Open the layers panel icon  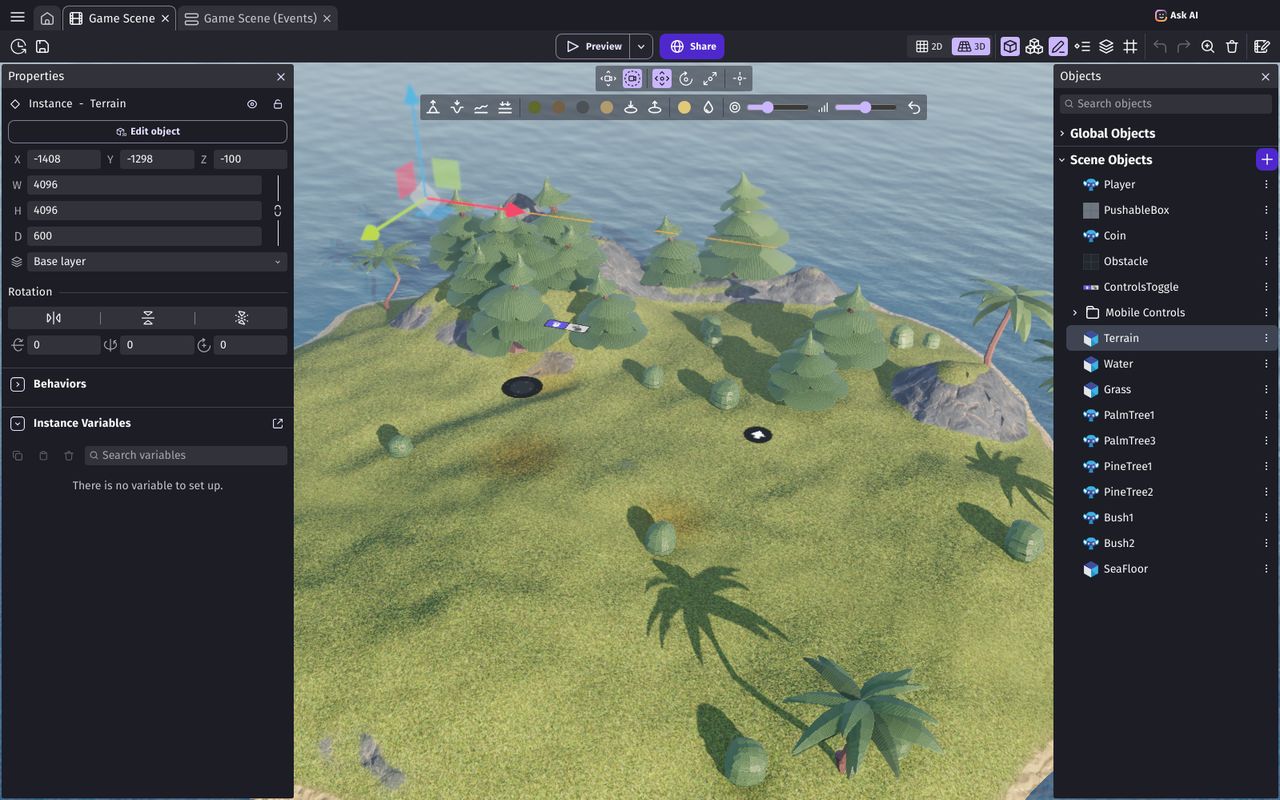coord(1106,46)
